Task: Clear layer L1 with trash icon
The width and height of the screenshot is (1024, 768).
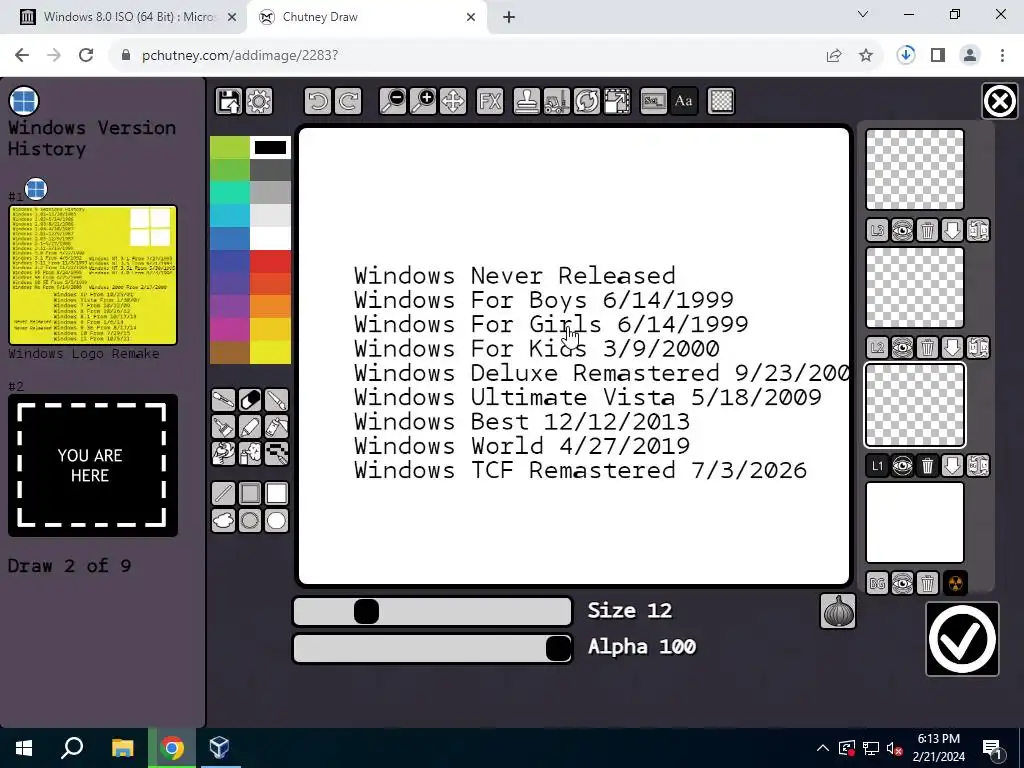Action: point(927,466)
